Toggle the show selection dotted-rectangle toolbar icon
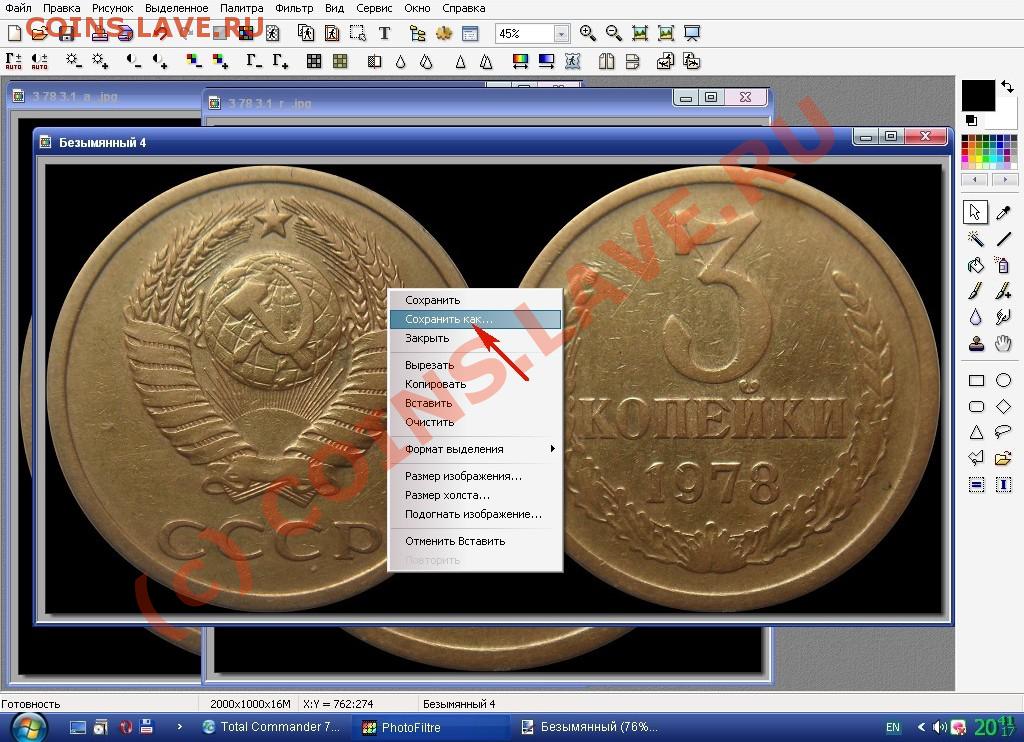The image size is (1024, 742). (x=358, y=33)
